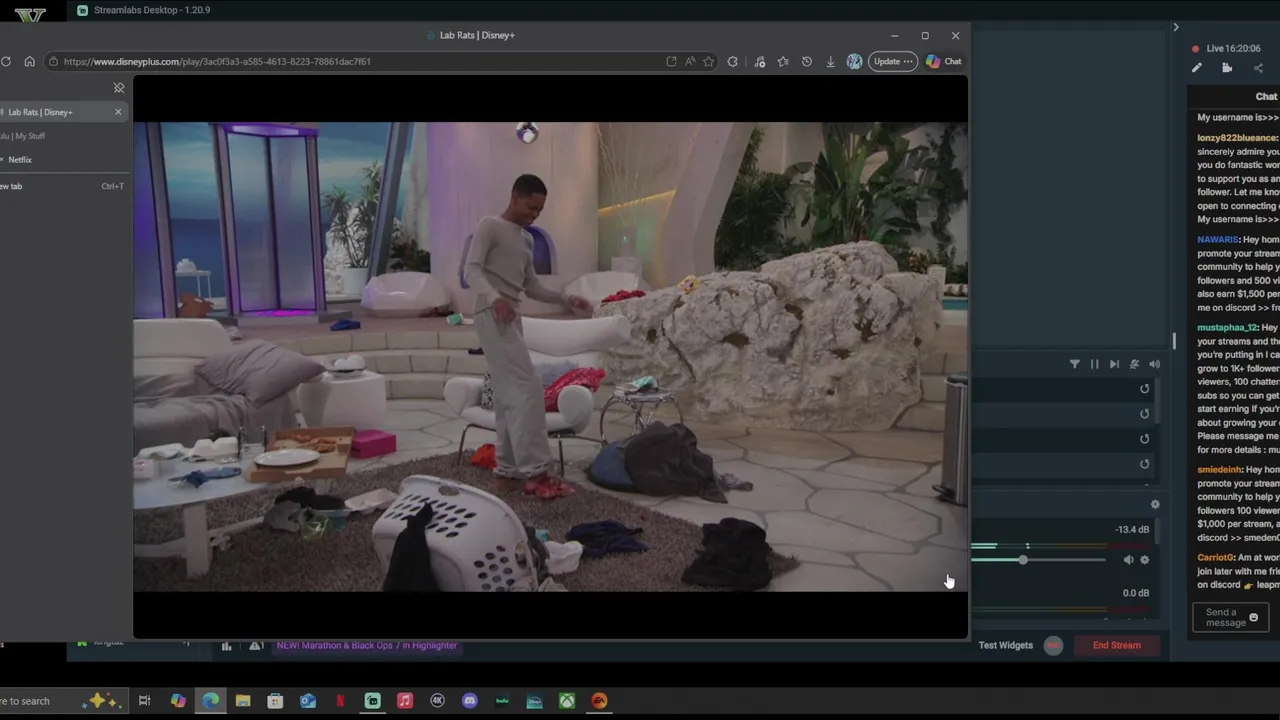Screen dimensions: 1280x720
Task: Close the Lab Rats | Disney+ tab
Action: pos(118,112)
